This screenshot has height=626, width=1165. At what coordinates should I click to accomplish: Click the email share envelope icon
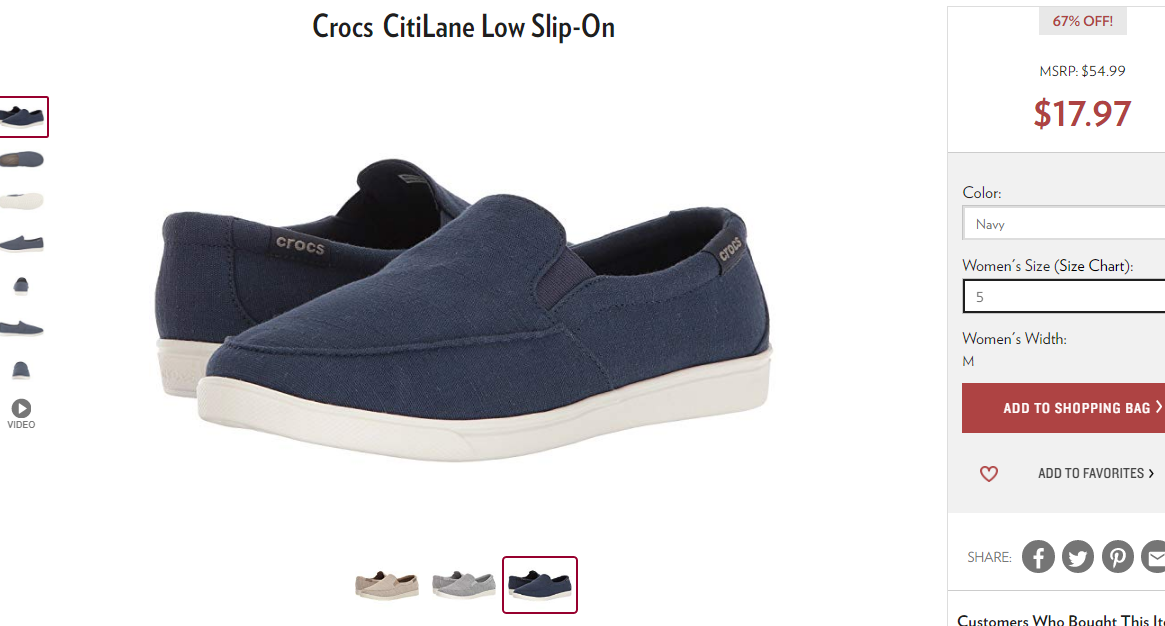pyautogui.click(x=1154, y=556)
